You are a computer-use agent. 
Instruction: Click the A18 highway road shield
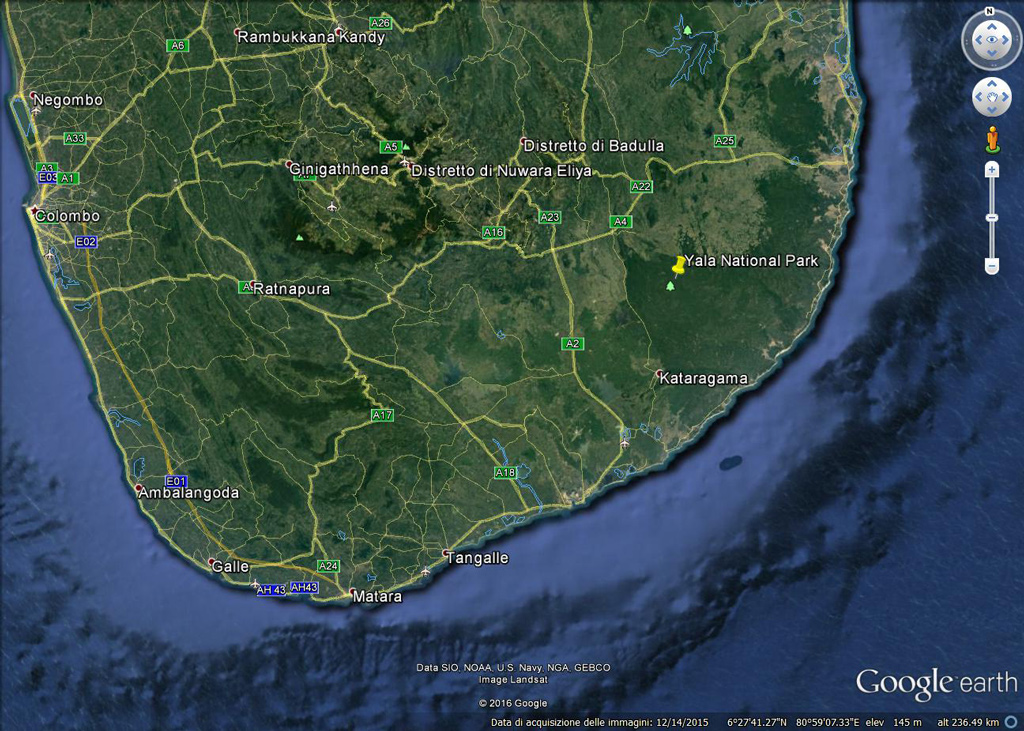505,472
